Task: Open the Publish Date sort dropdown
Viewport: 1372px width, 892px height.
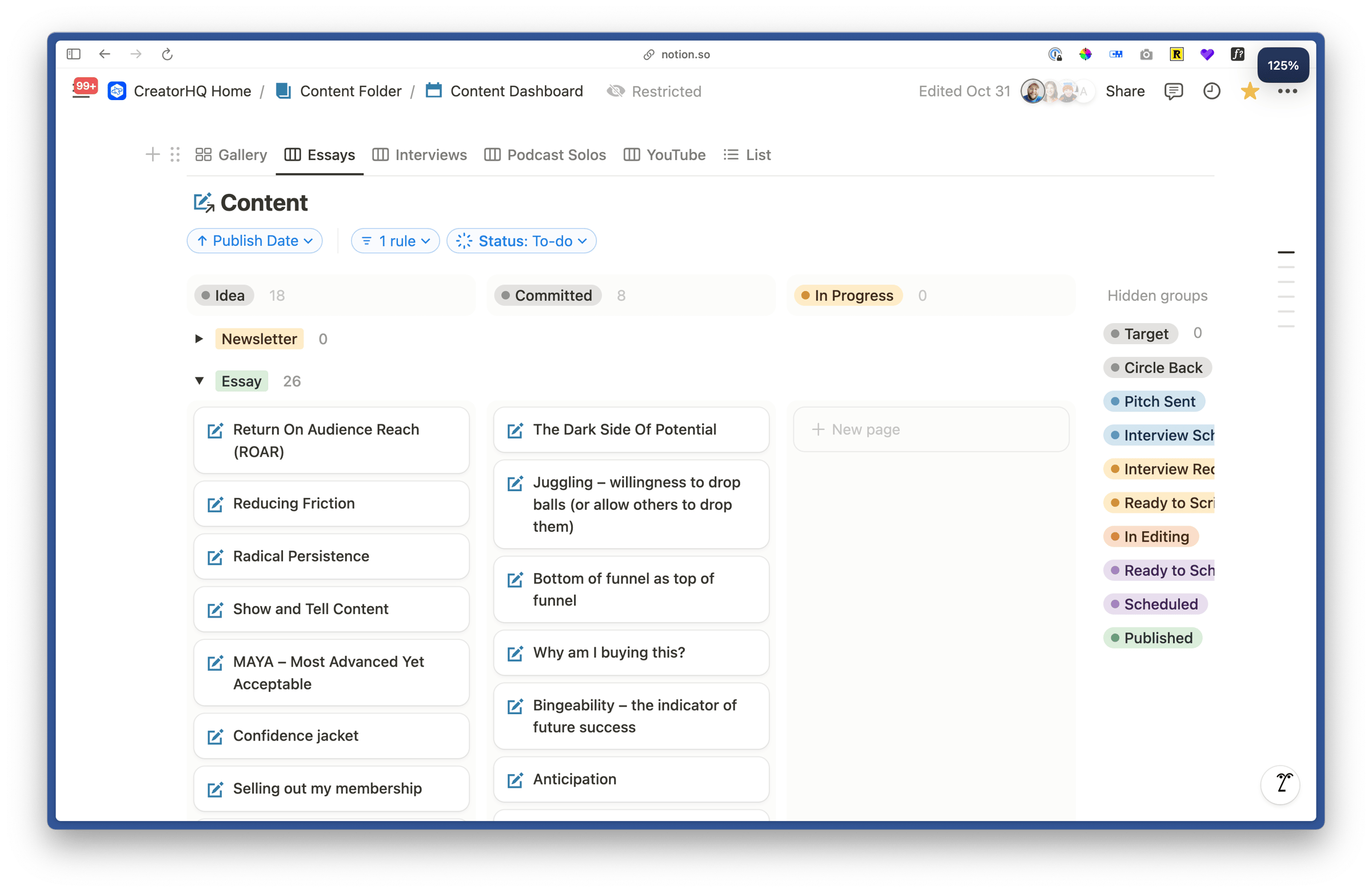Action: coord(254,241)
